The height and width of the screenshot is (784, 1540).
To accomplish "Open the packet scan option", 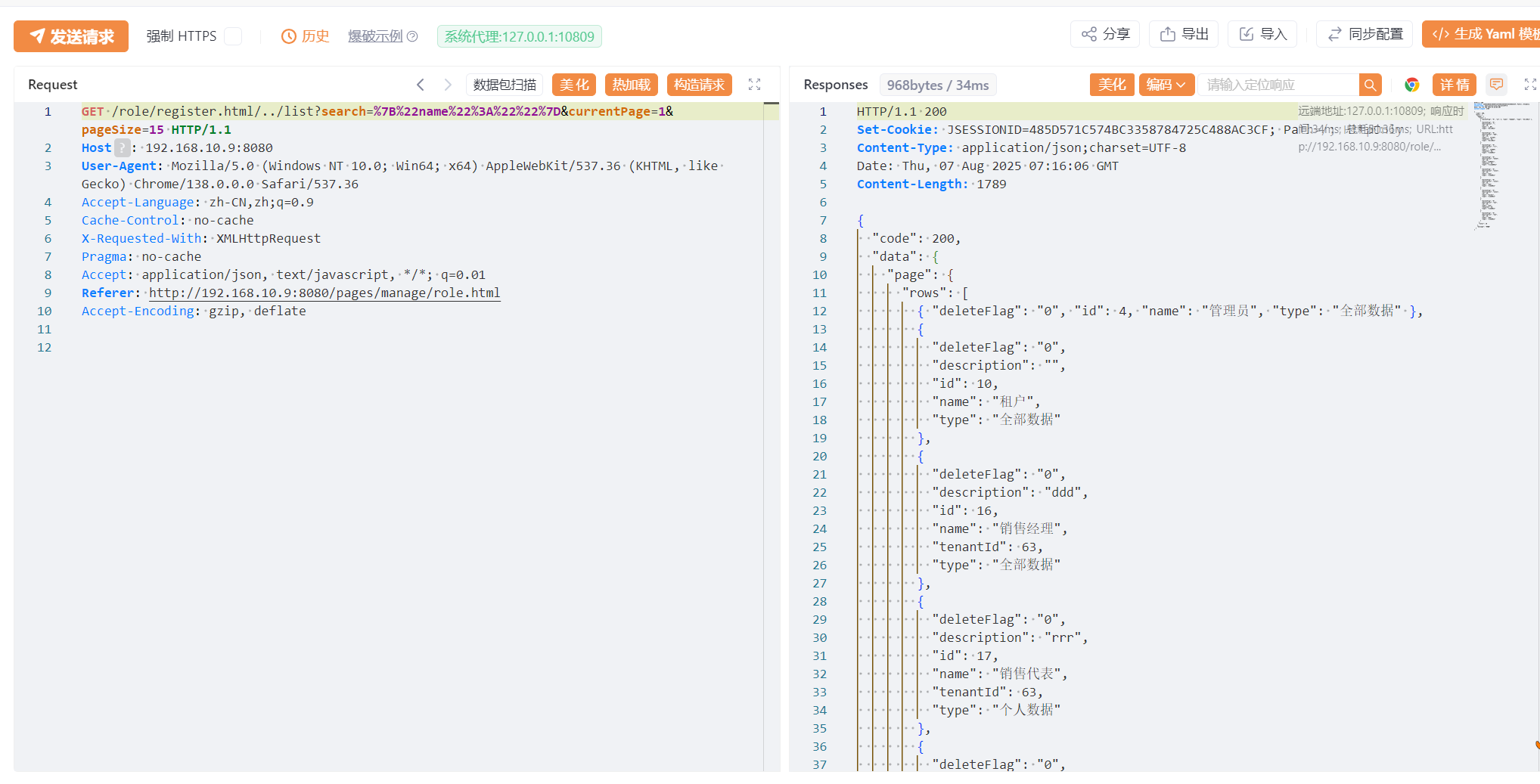I will 505,85.
